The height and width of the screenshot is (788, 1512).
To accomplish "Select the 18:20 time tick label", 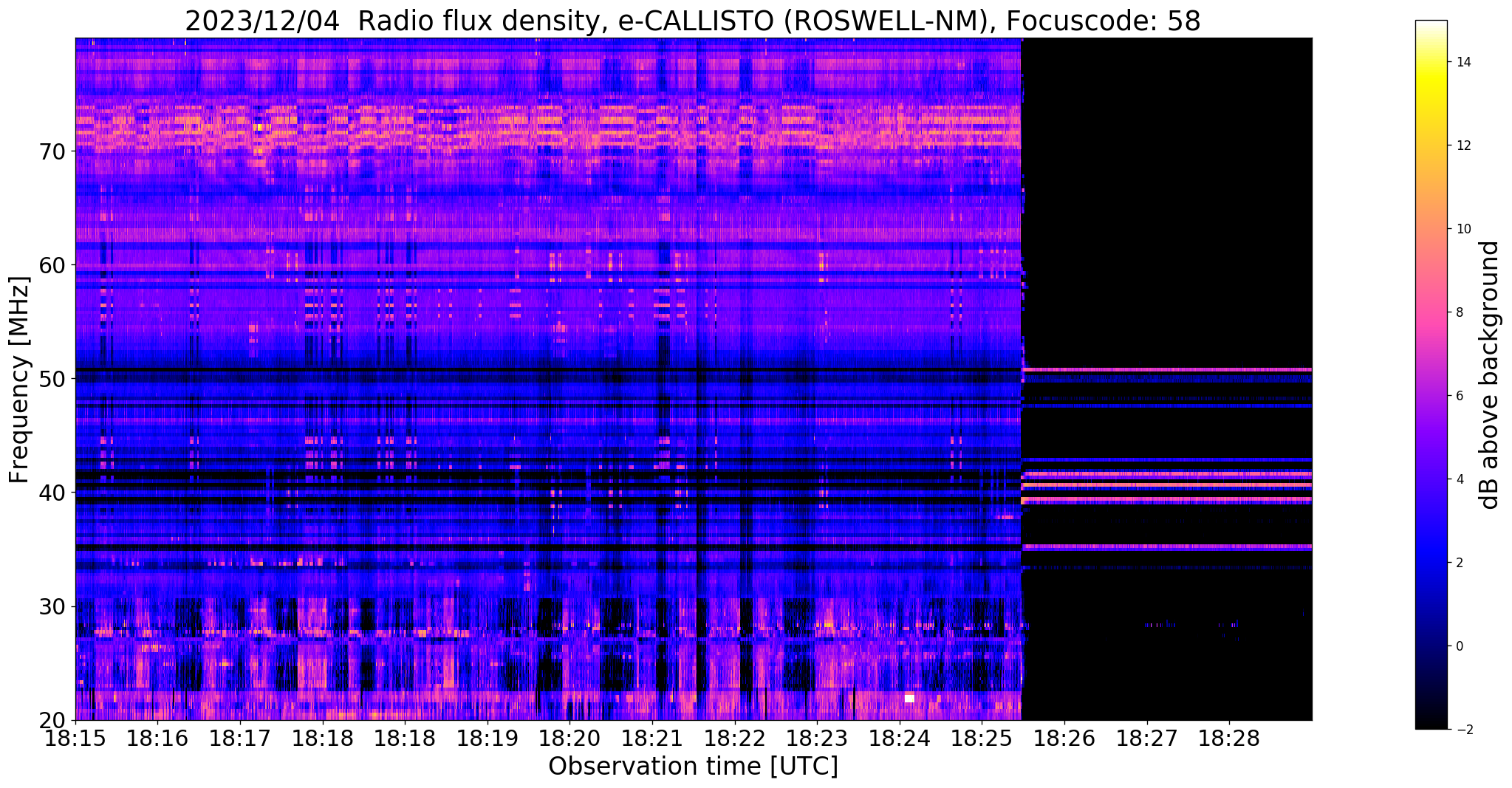I will pos(570,739).
